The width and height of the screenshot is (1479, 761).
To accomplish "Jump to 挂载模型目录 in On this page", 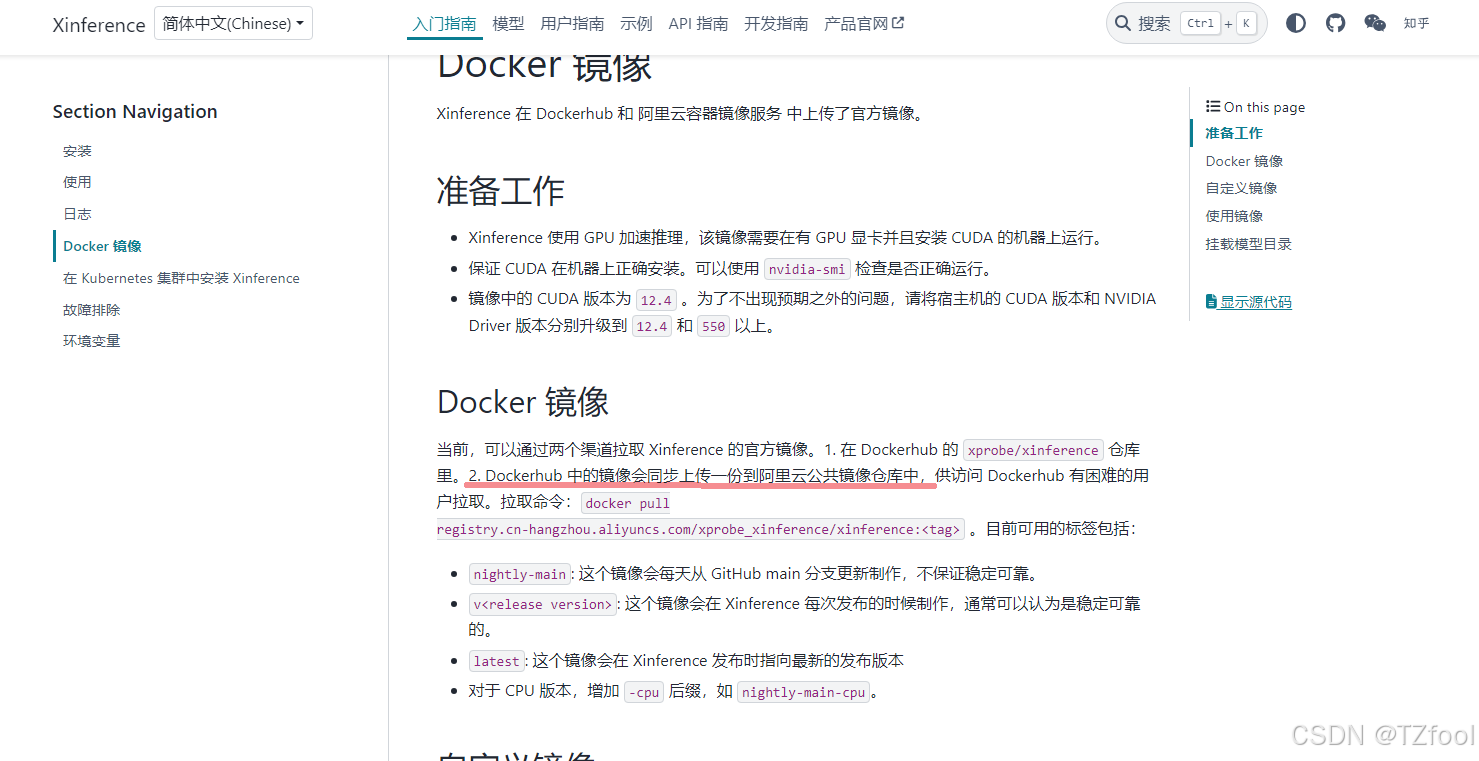I will point(1248,244).
